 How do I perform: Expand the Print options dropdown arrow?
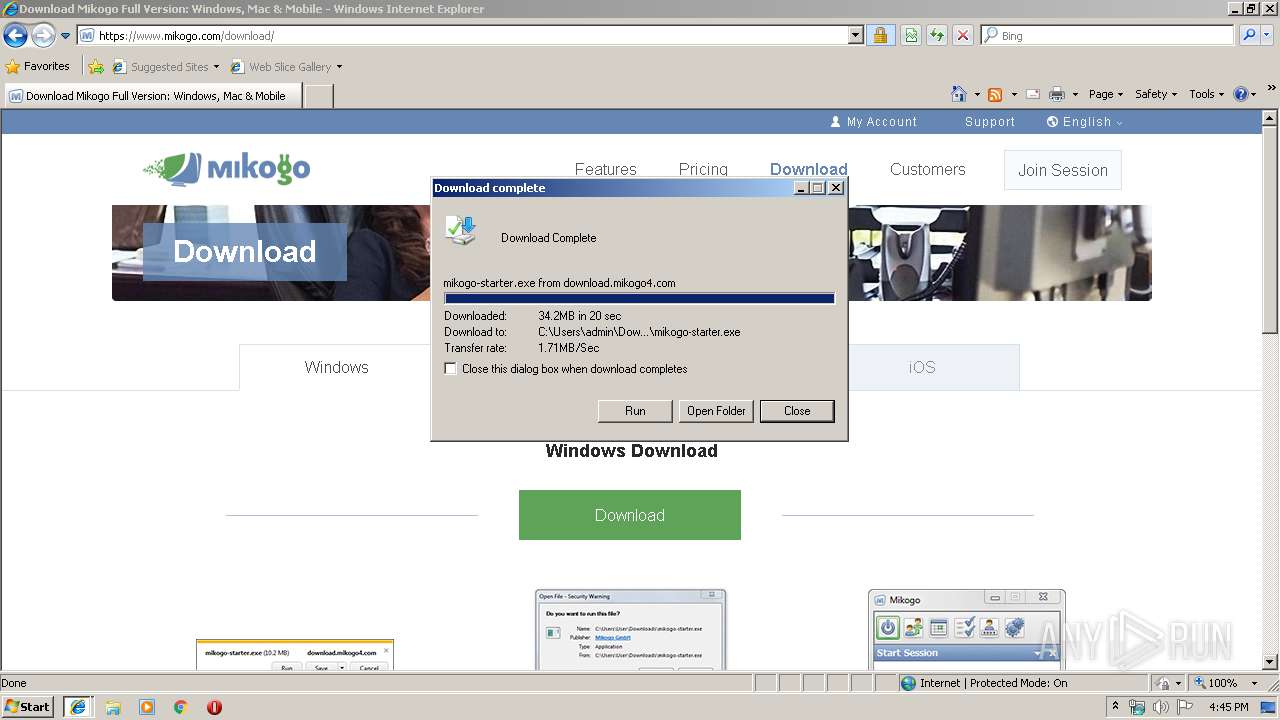1075,94
